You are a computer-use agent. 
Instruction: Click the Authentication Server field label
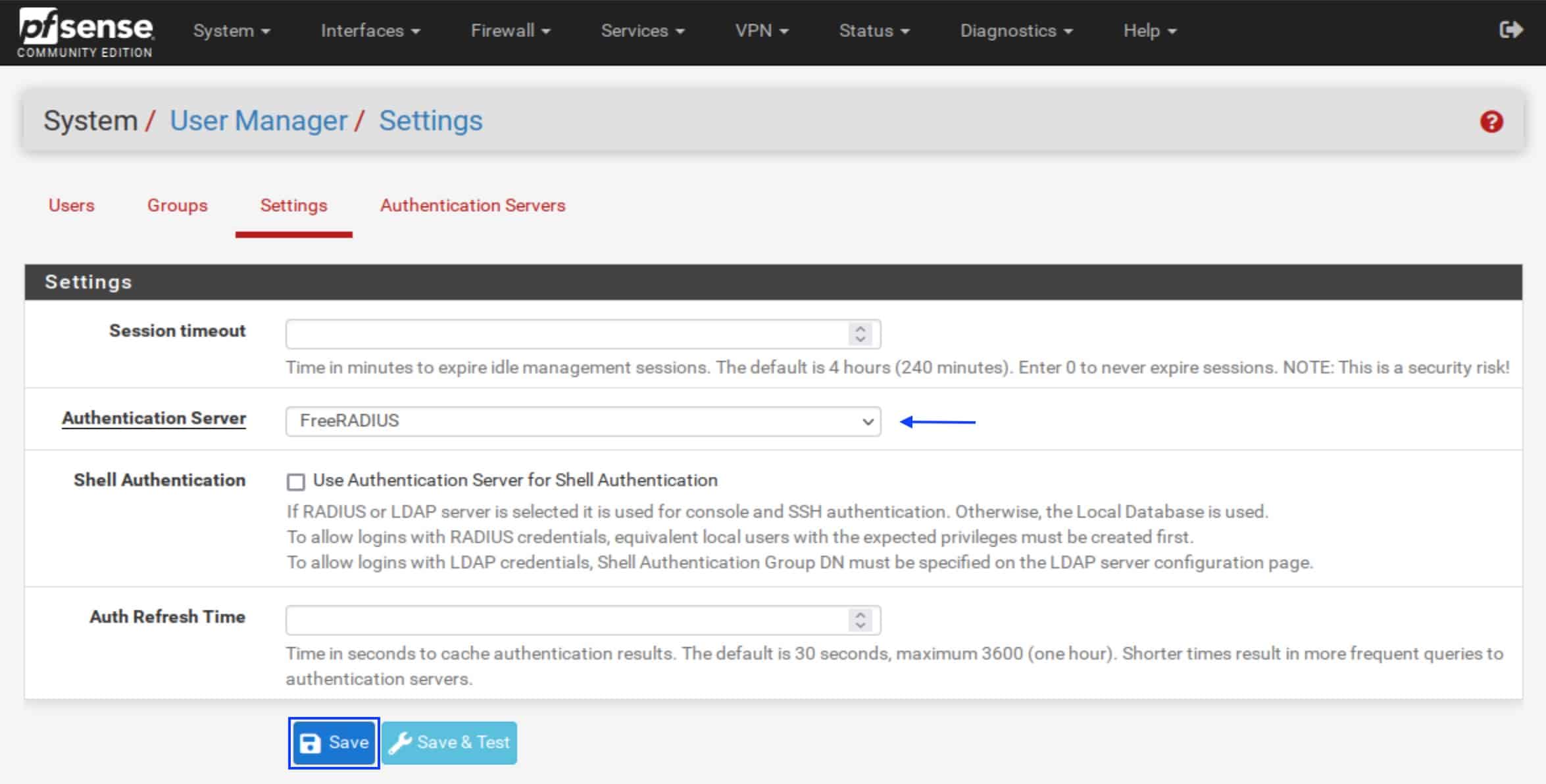pos(154,418)
